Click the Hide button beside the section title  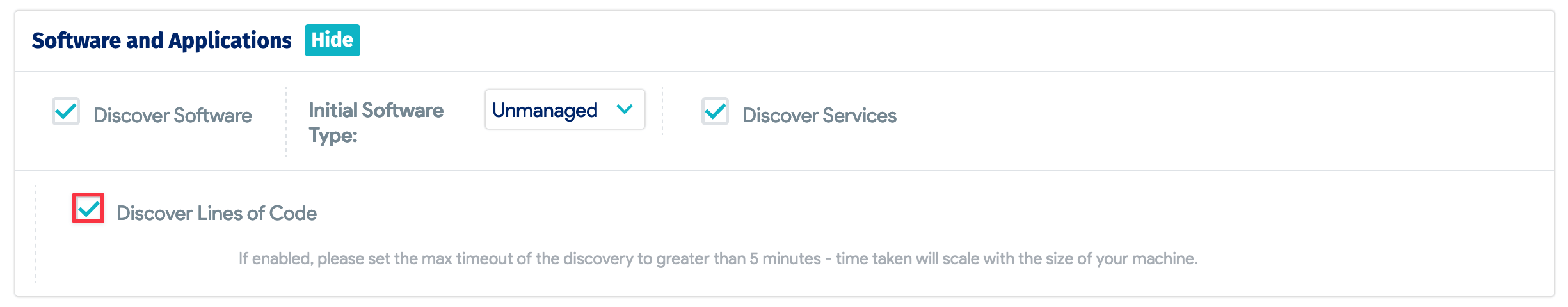(332, 40)
